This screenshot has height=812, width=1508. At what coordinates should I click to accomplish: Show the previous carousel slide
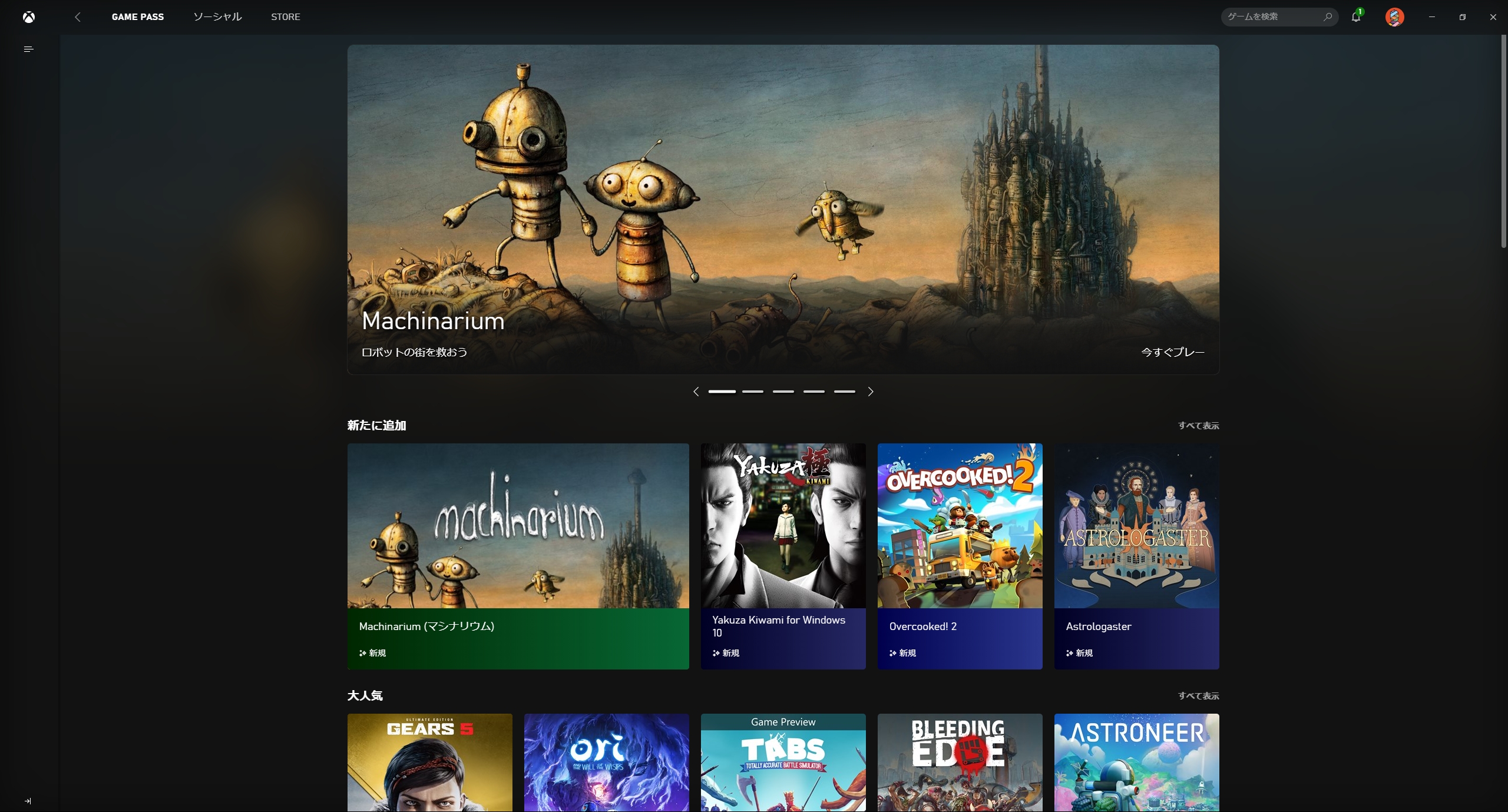(x=696, y=392)
